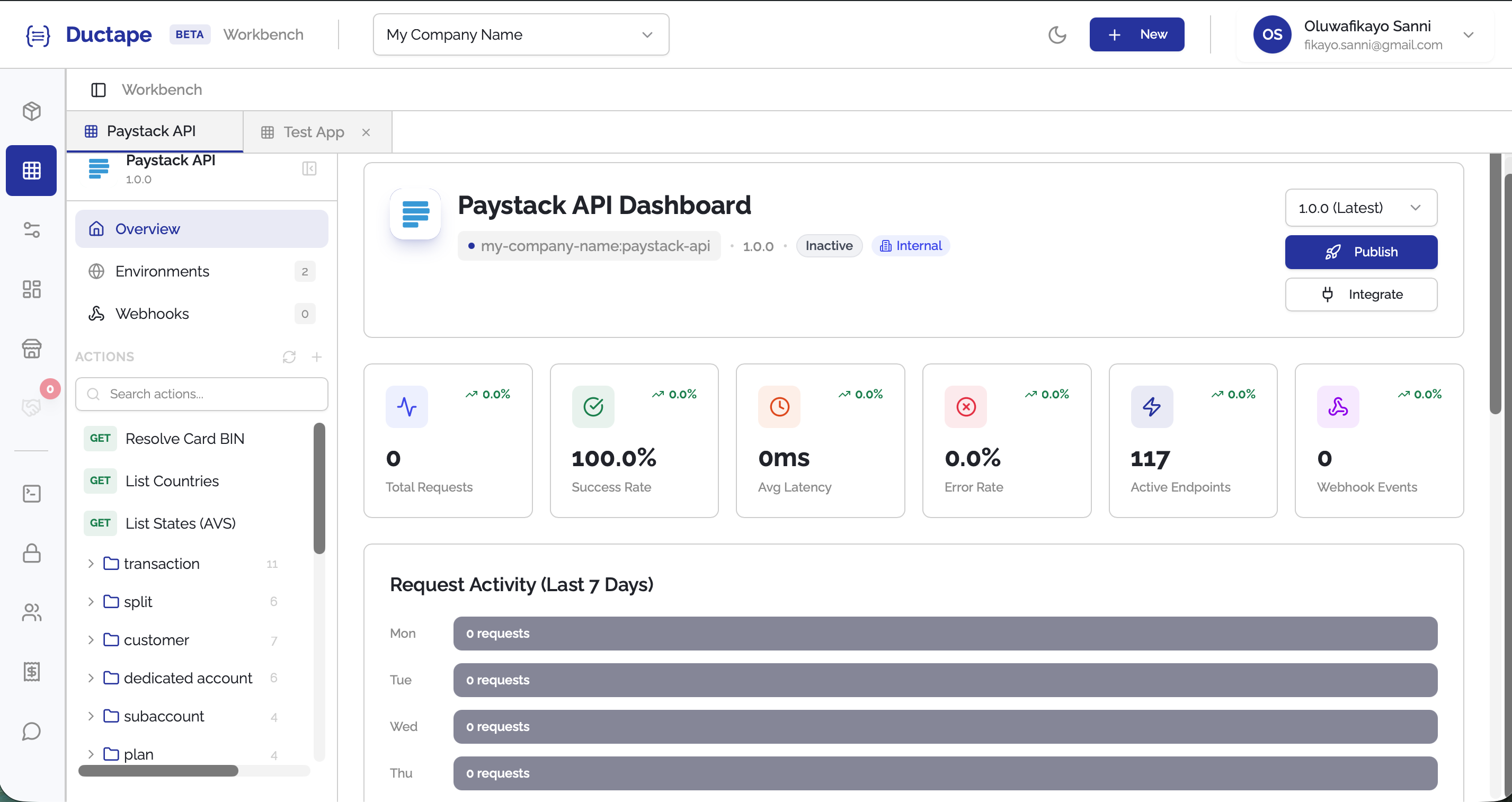Open the sliders settings icon in the sidebar
Image resolution: width=1512 pixels, height=802 pixels.
pyautogui.click(x=32, y=230)
